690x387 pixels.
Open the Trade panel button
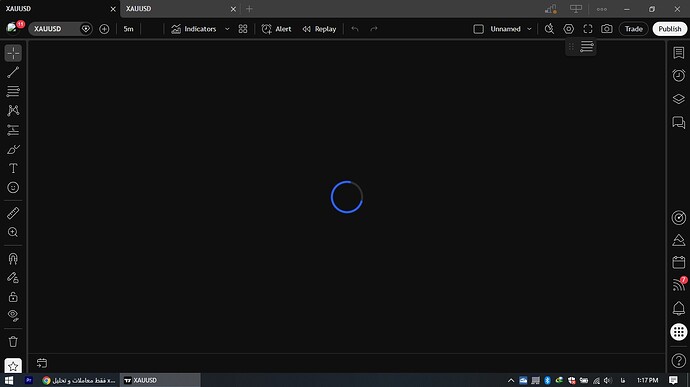pyautogui.click(x=634, y=29)
